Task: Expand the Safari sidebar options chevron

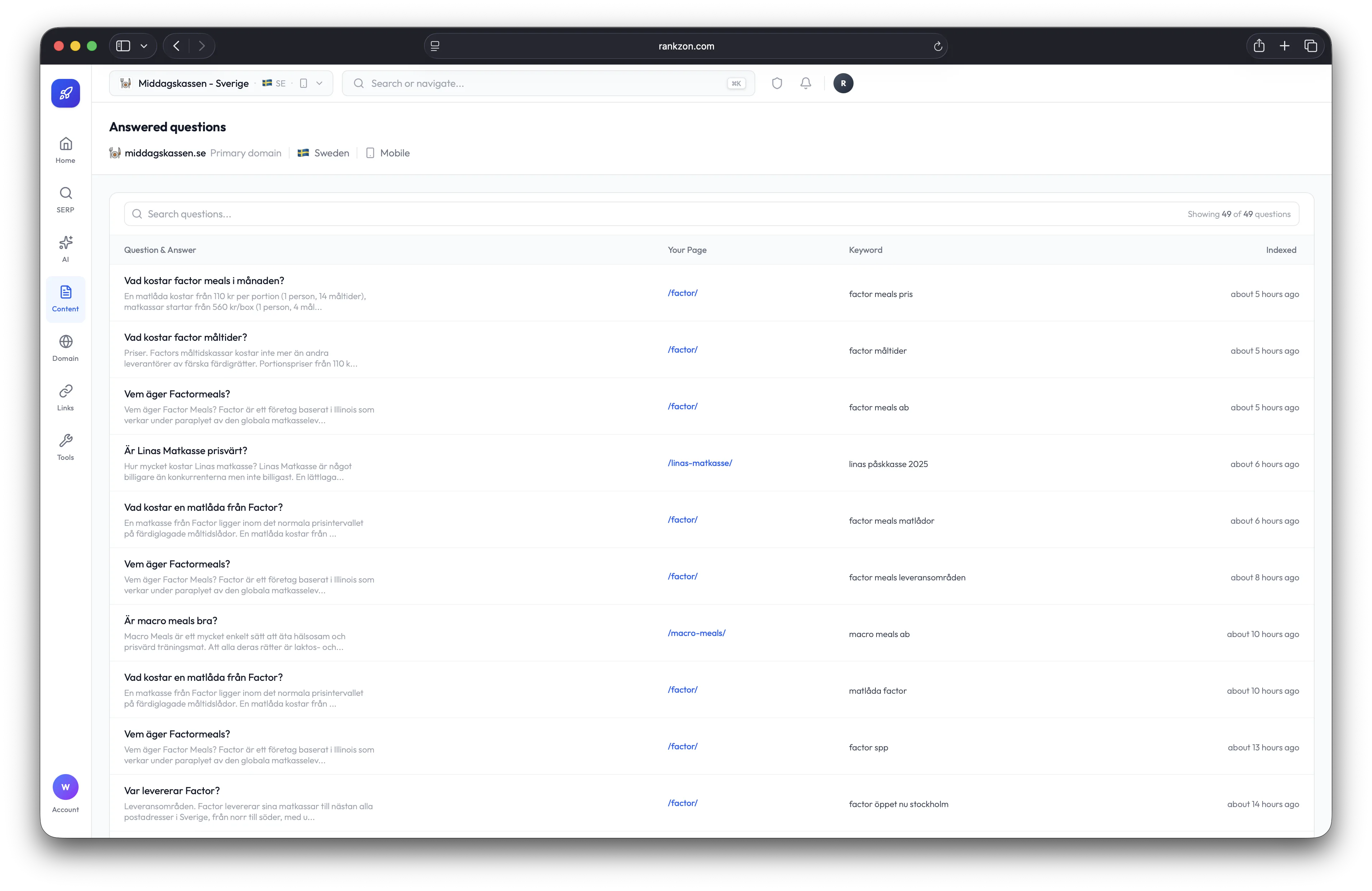Action: 144,46
